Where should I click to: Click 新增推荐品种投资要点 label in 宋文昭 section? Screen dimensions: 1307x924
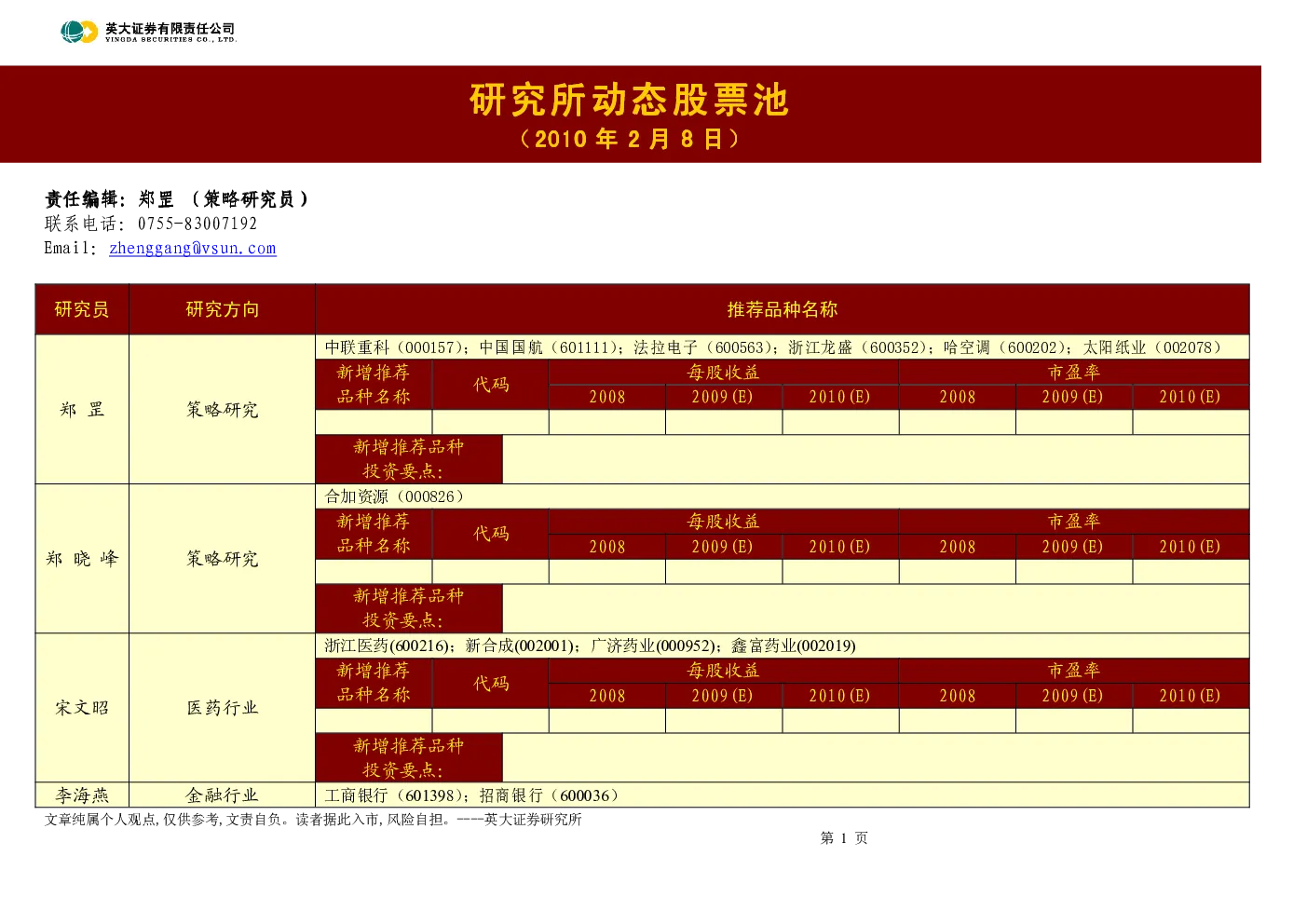[409, 757]
